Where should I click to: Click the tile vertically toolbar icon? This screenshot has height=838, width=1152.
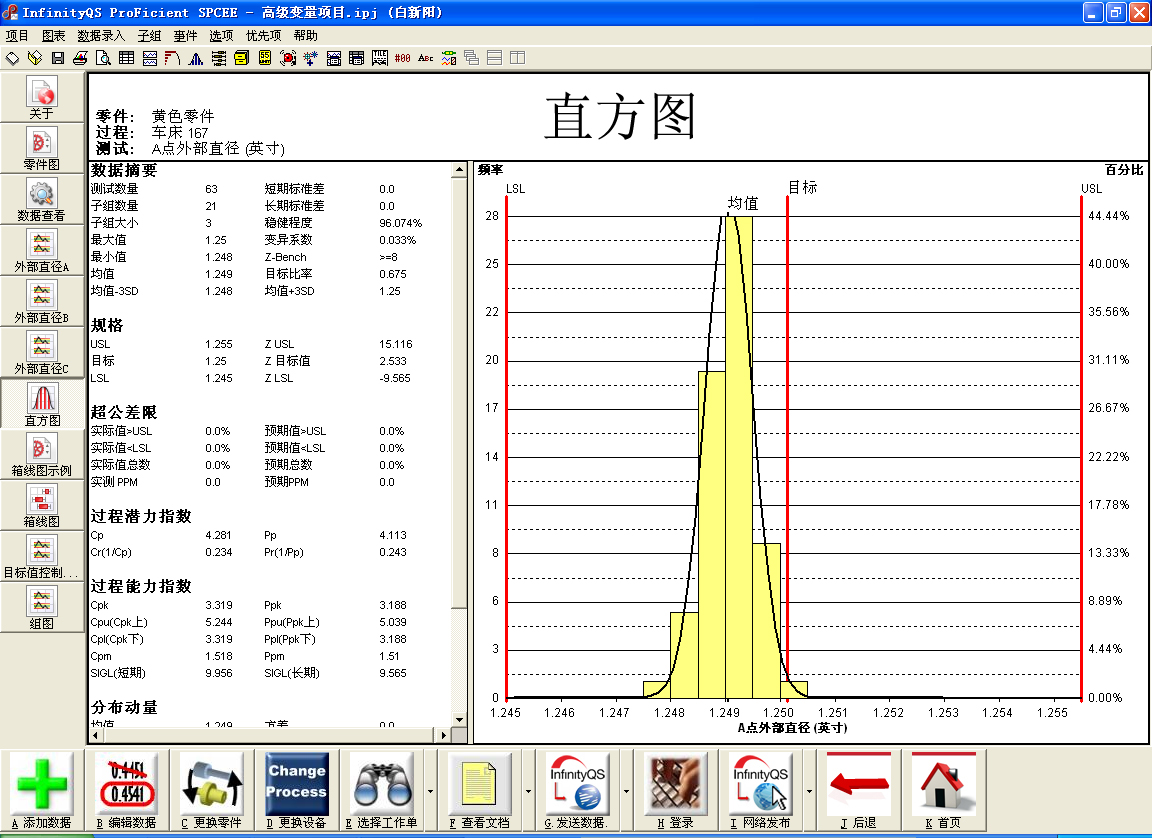(517, 58)
